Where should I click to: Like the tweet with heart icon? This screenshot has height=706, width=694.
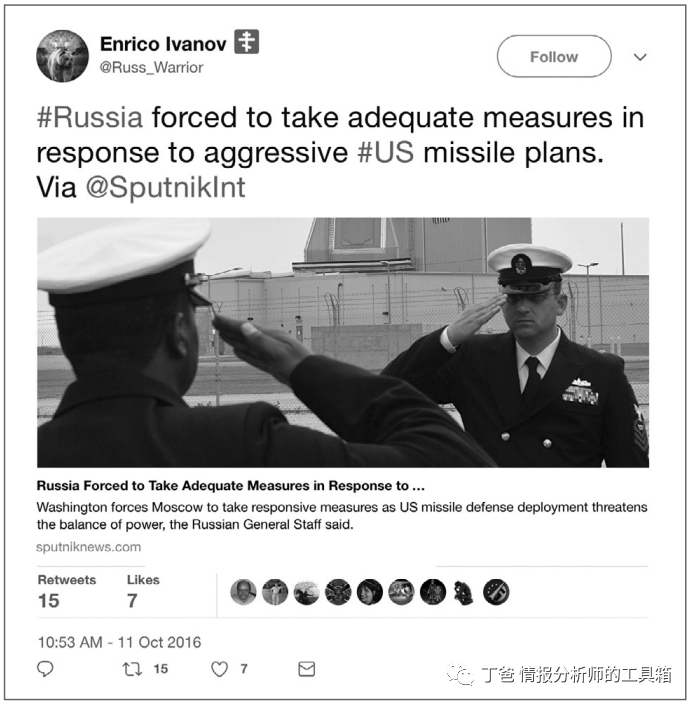219,669
